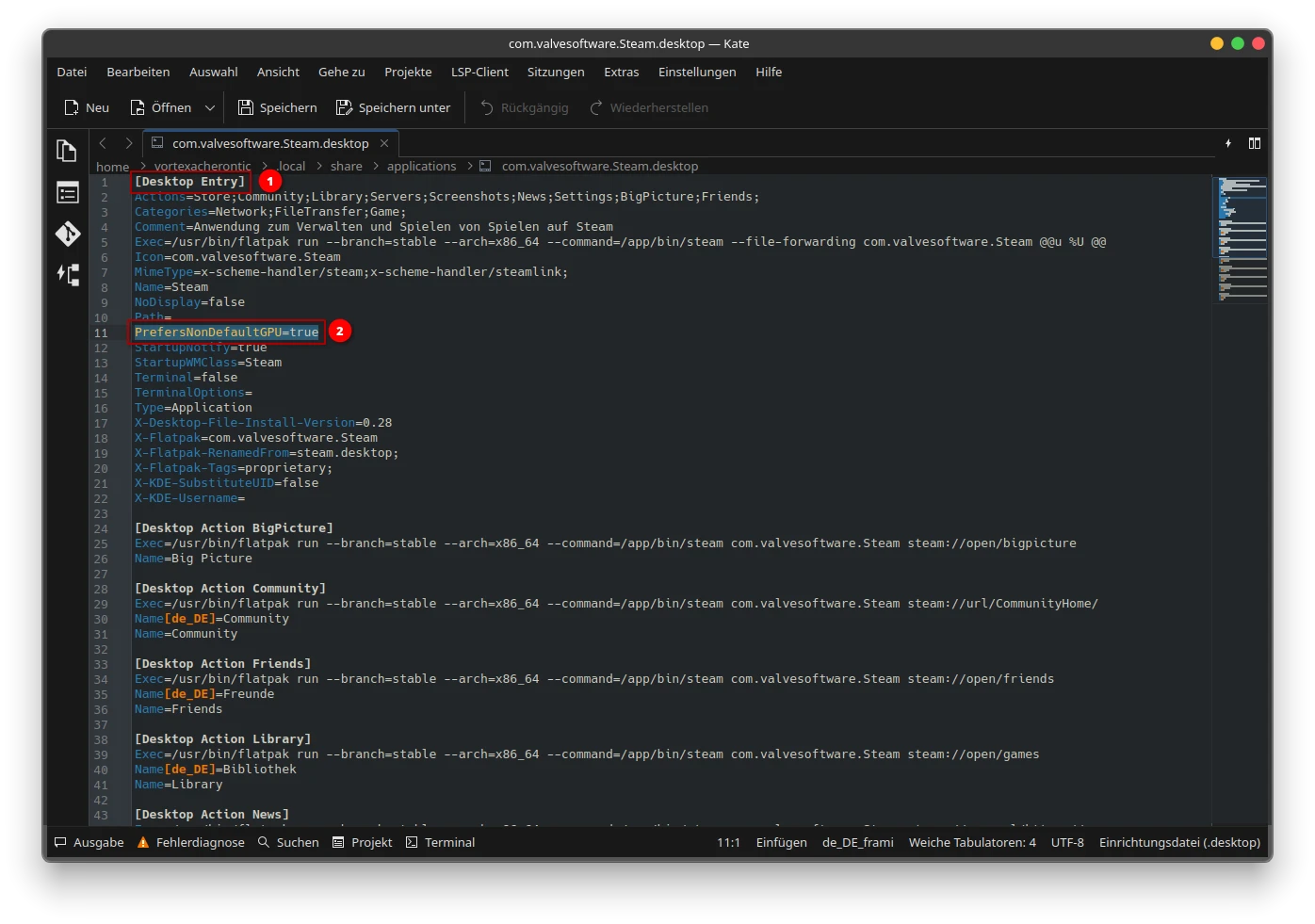Click the home breadcrumb segment
The height and width of the screenshot is (924, 1315).
pos(113,167)
